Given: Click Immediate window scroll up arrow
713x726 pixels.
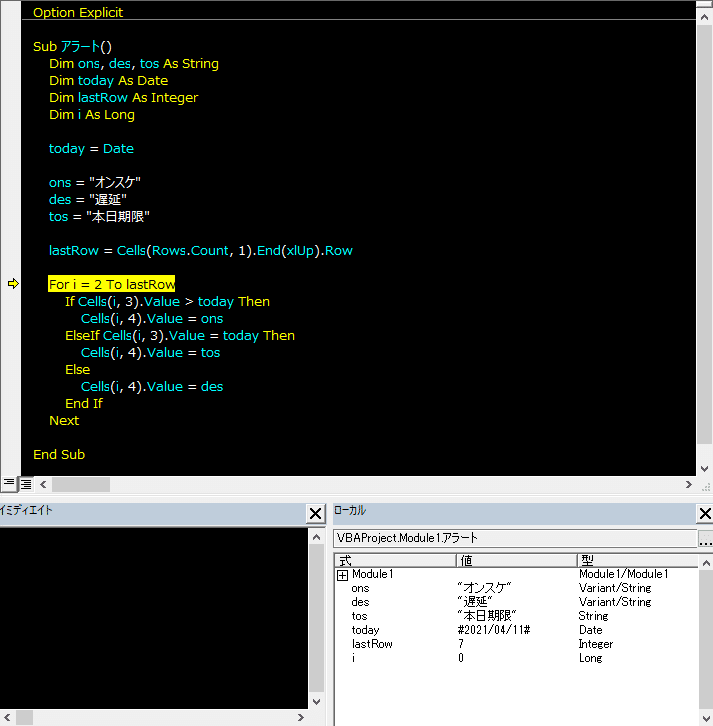Looking at the screenshot, I should (x=317, y=538).
